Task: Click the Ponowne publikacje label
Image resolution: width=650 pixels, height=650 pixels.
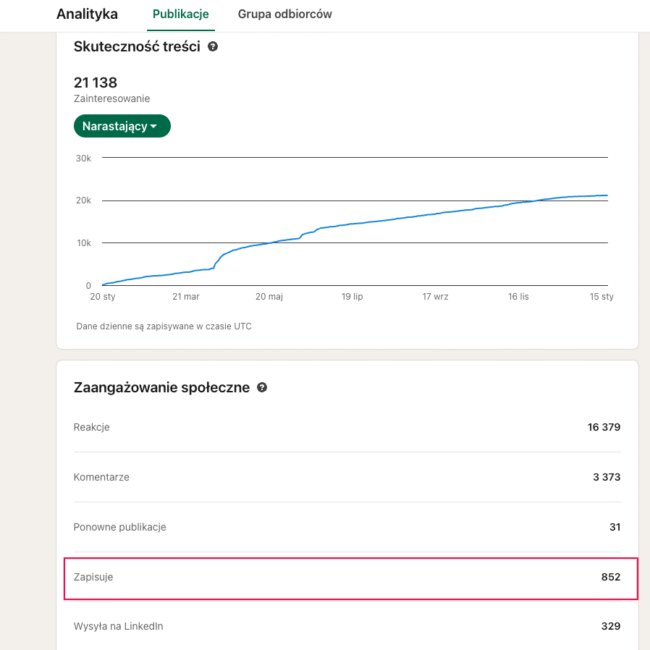Action: click(x=120, y=527)
